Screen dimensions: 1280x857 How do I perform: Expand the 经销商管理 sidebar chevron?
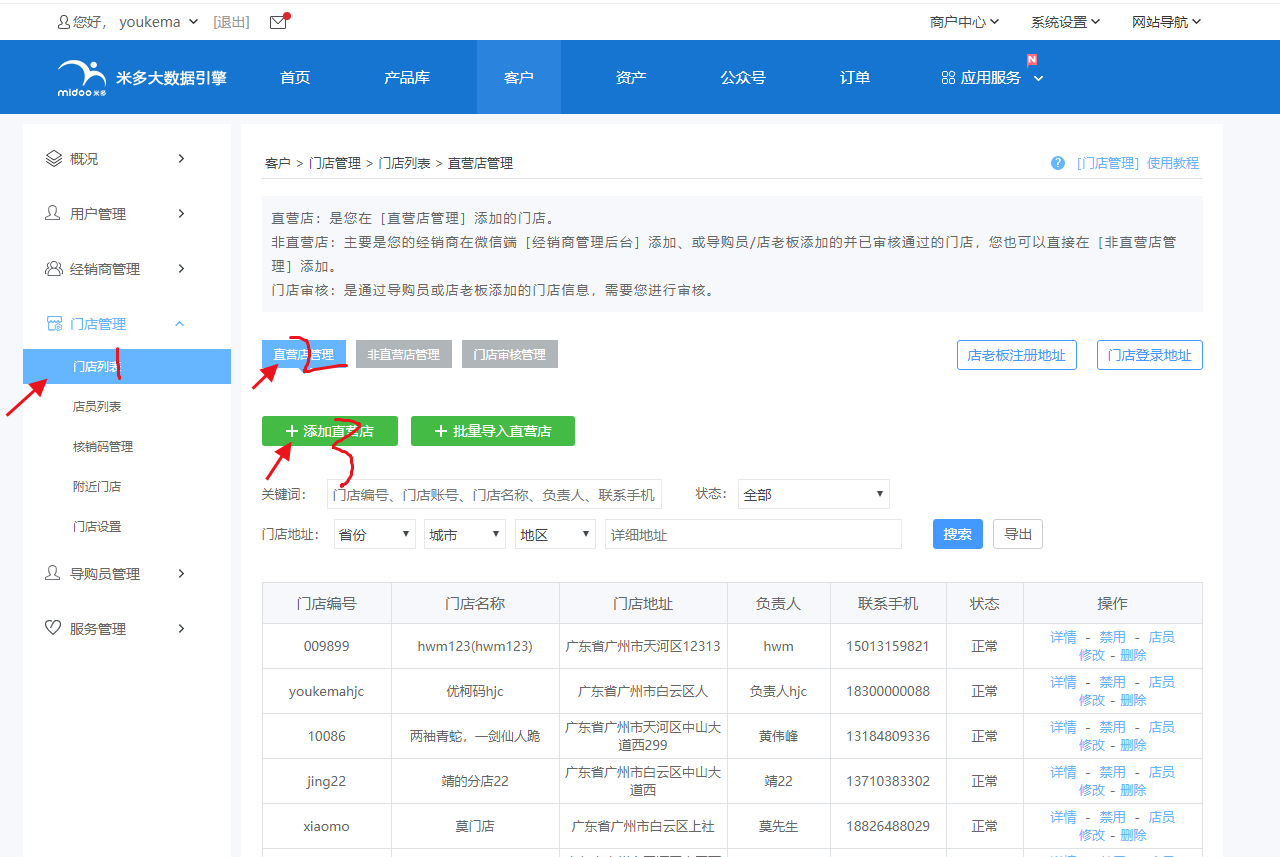(181, 269)
